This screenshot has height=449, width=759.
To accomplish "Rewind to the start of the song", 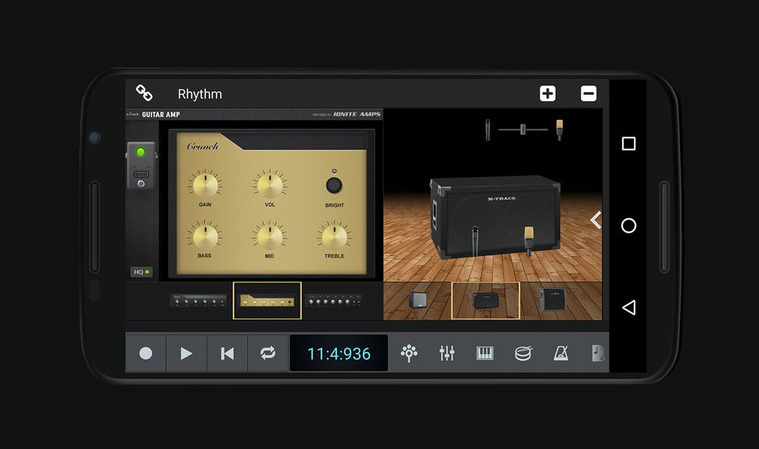I will 227,353.
